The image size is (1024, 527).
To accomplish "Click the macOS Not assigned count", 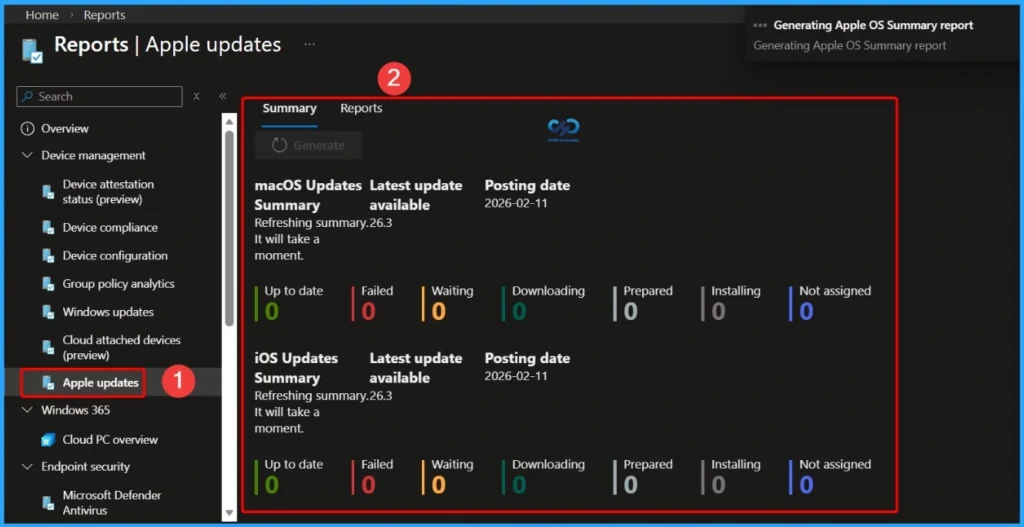I will click(807, 311).
